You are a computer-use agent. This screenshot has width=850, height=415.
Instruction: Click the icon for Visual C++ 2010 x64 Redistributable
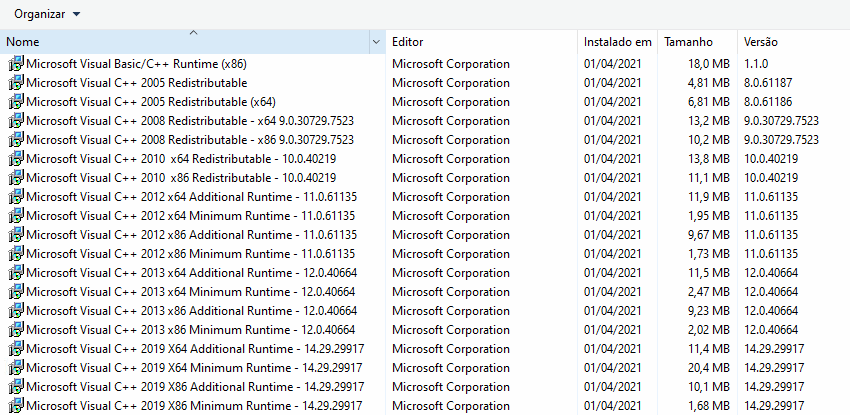click(17, 159)
